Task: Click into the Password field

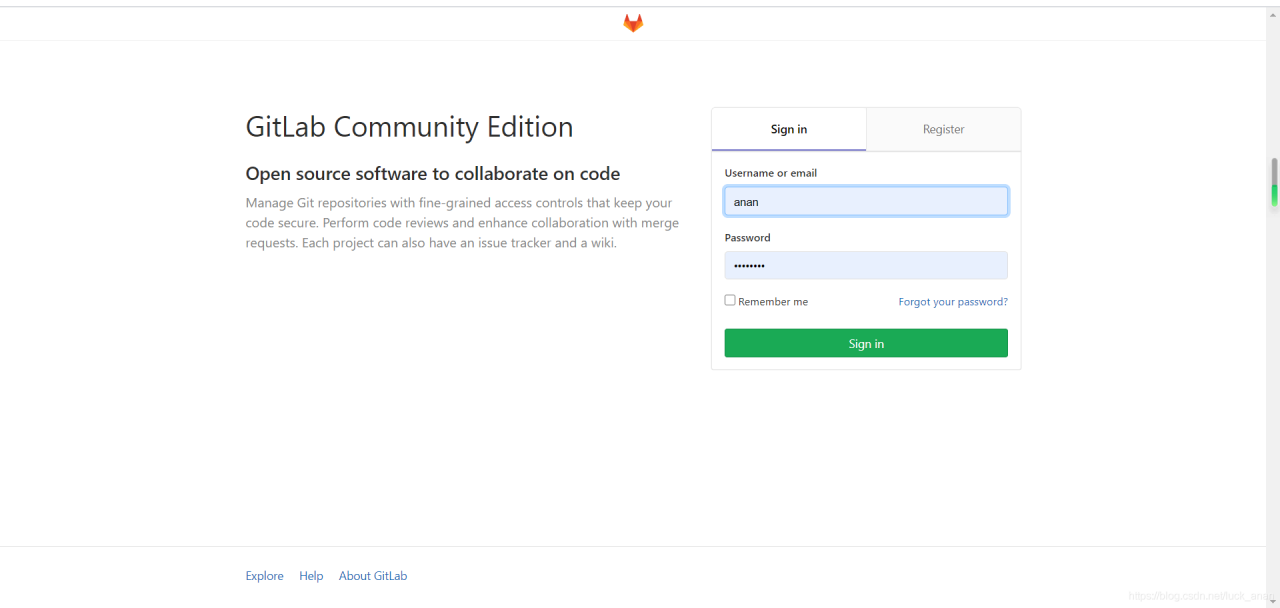Action: [866, 266]
